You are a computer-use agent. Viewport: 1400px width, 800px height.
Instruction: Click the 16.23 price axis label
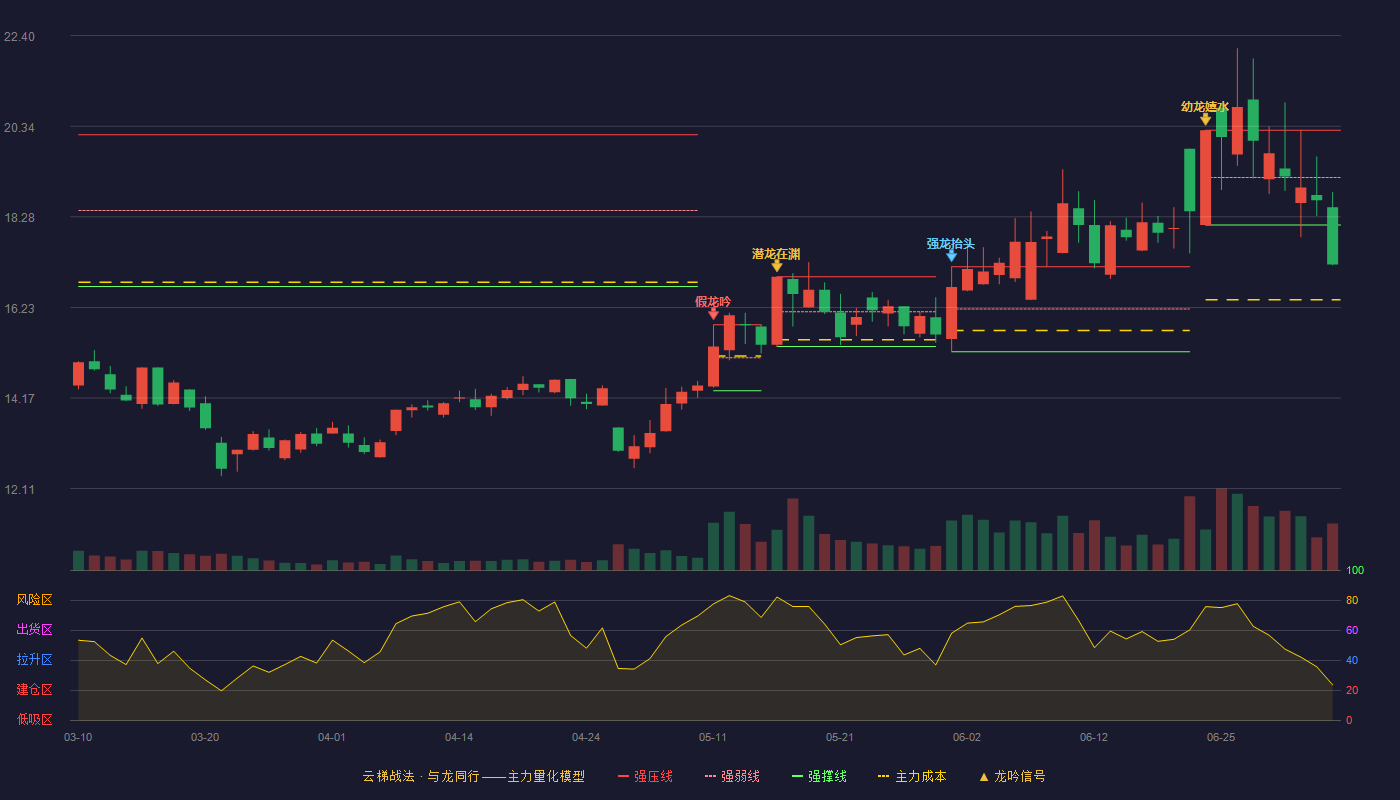pos(19,309)
